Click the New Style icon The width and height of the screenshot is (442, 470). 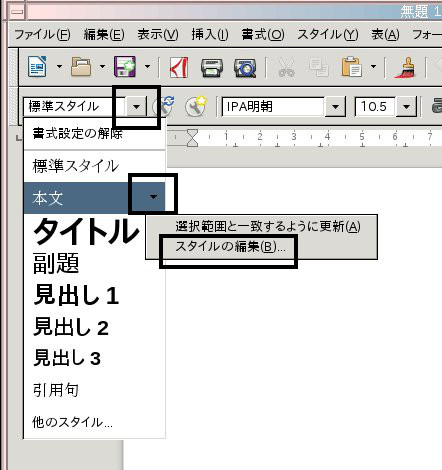pos(196,106)
